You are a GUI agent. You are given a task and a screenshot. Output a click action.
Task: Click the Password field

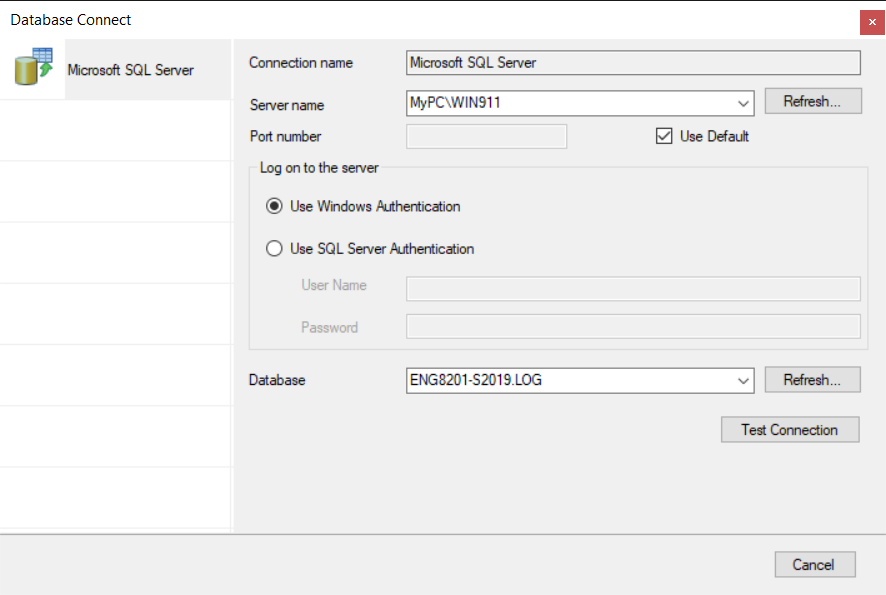(633, 327)
